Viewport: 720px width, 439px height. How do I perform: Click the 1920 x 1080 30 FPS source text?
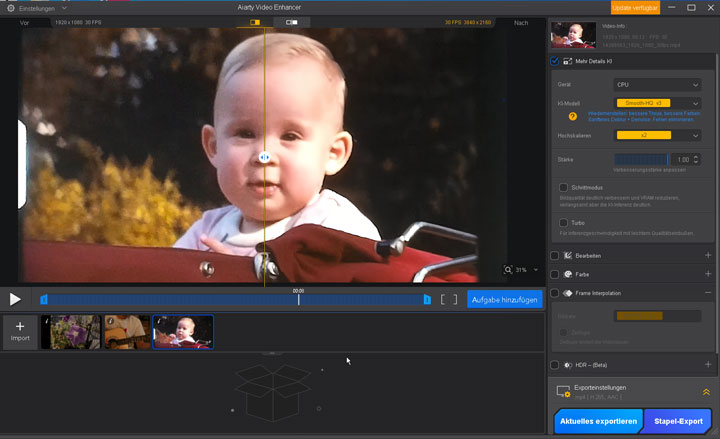coord(78,22)
